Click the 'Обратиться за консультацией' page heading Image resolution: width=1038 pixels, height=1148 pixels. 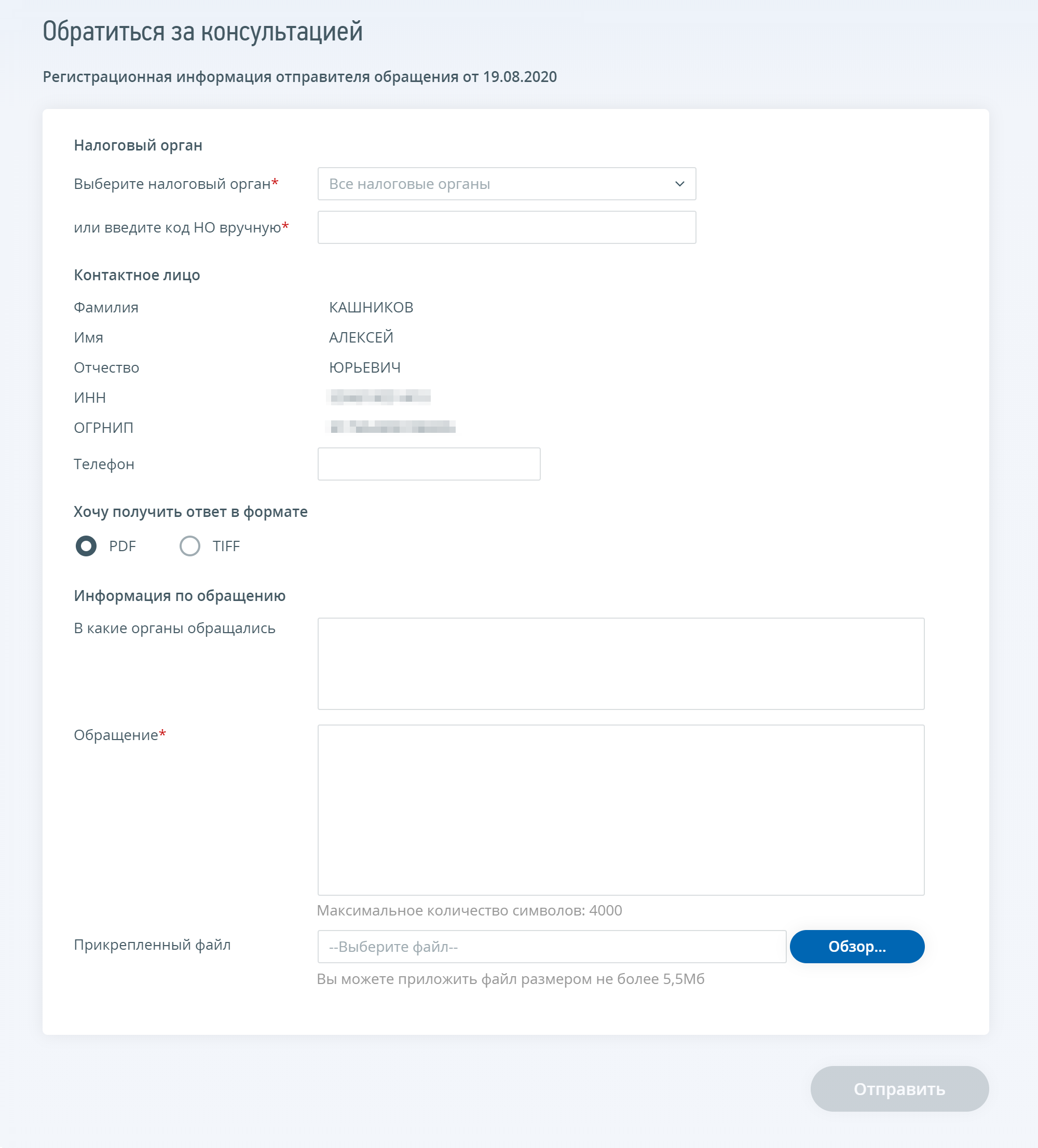coord(203,31)
